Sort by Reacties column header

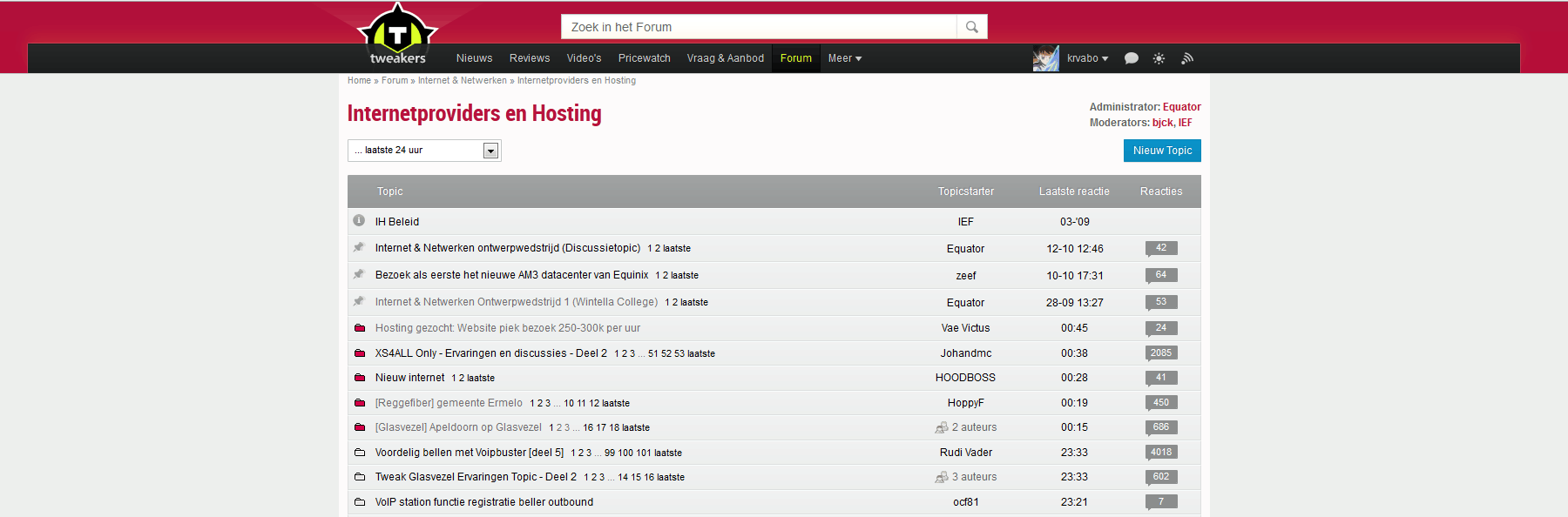click(x=1161, y=191)
